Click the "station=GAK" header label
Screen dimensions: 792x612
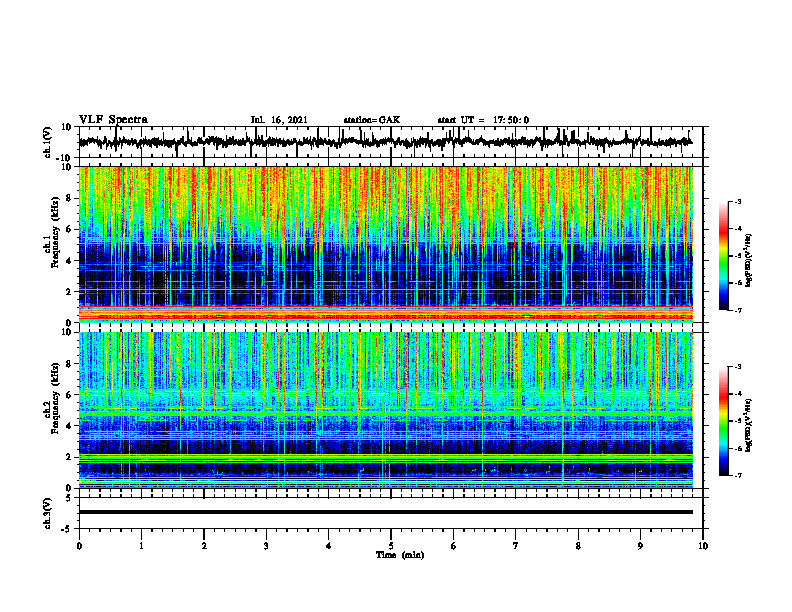point(372,120)
